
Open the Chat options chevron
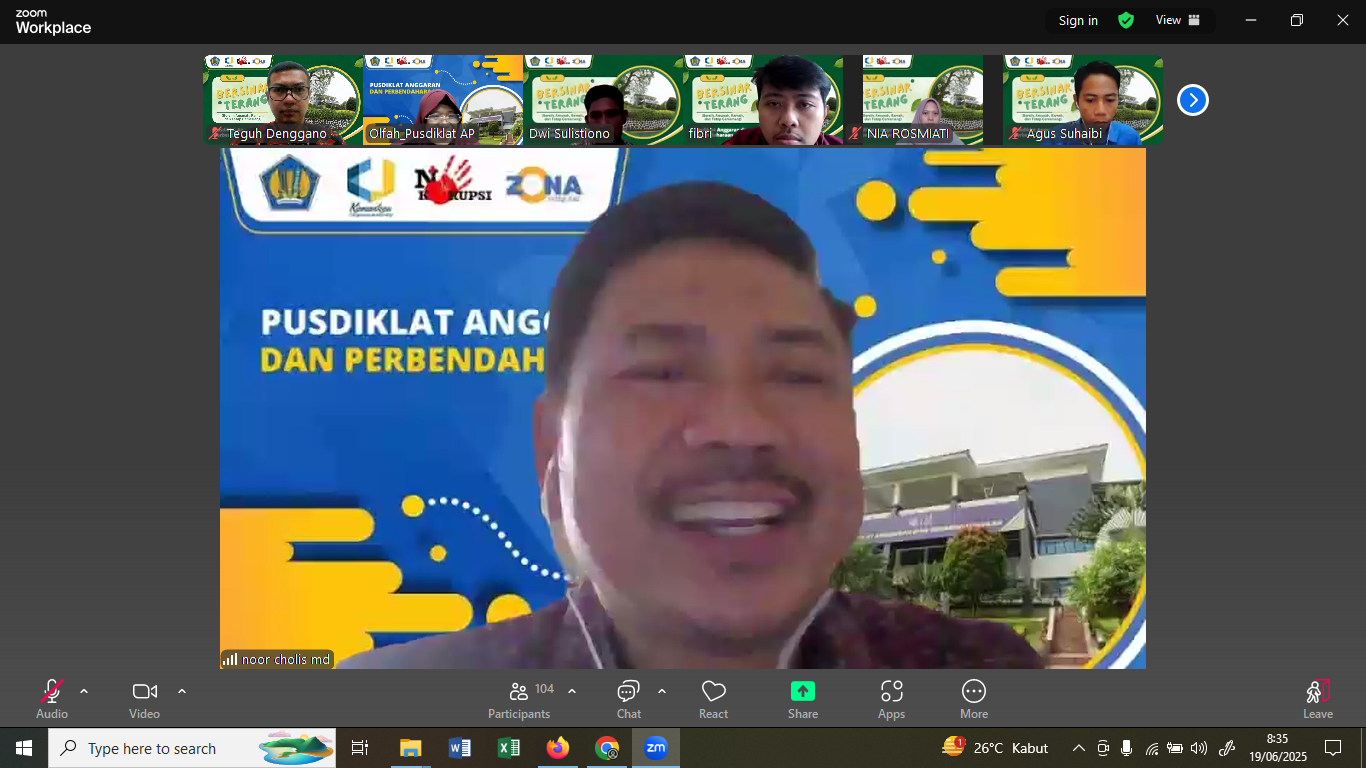click(659, 690)
